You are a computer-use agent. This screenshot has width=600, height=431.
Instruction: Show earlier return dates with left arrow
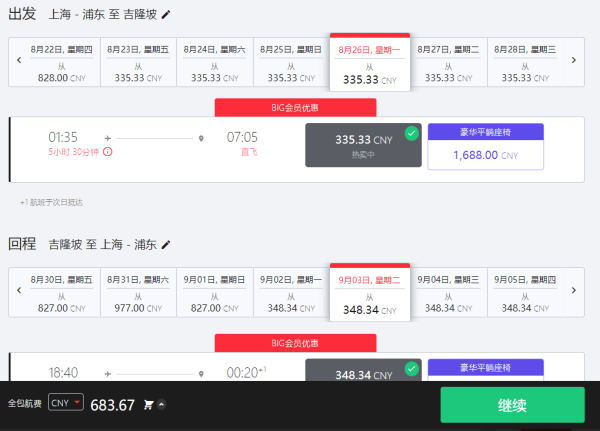point(19,290)
